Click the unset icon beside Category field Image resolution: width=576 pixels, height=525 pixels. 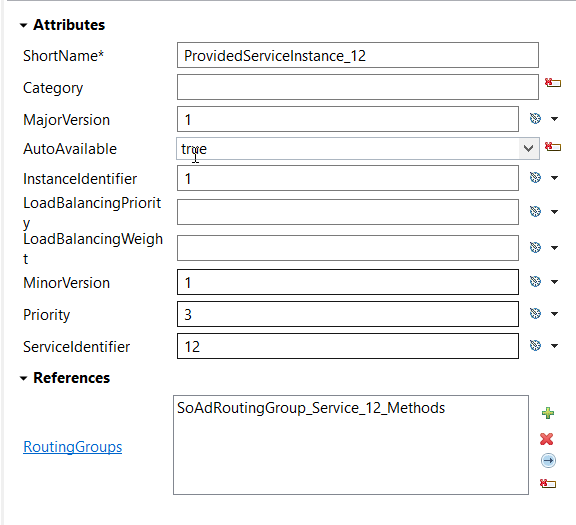(553, 83)
